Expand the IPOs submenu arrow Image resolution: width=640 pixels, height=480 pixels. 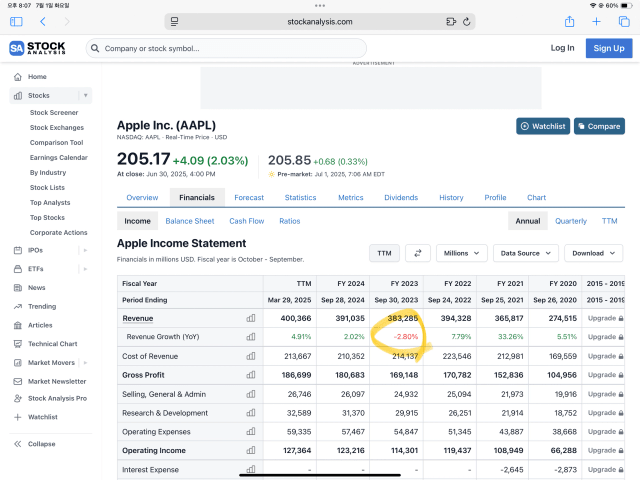click(x=85, y=250)
